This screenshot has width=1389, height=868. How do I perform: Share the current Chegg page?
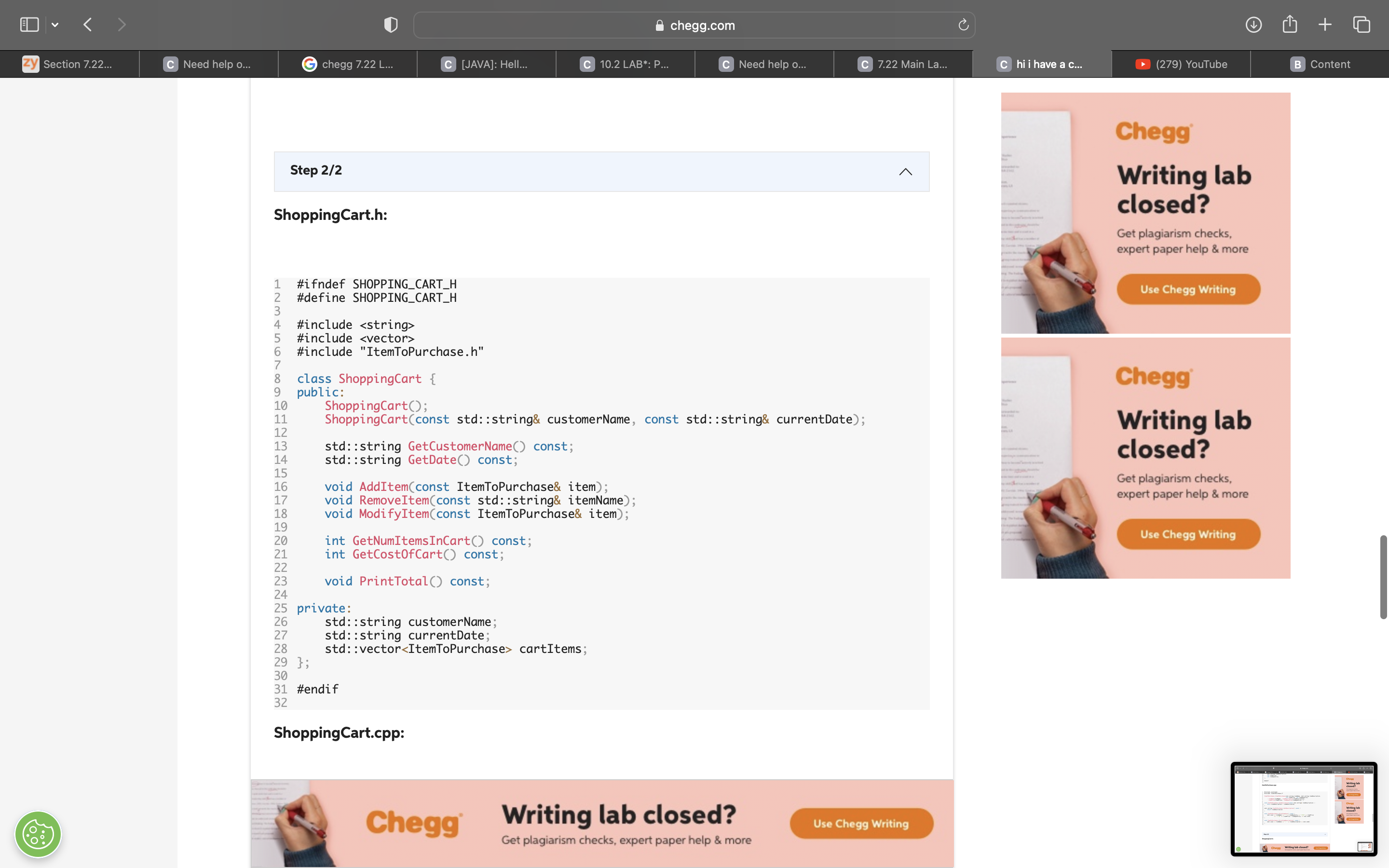[x=1290, y=24]
